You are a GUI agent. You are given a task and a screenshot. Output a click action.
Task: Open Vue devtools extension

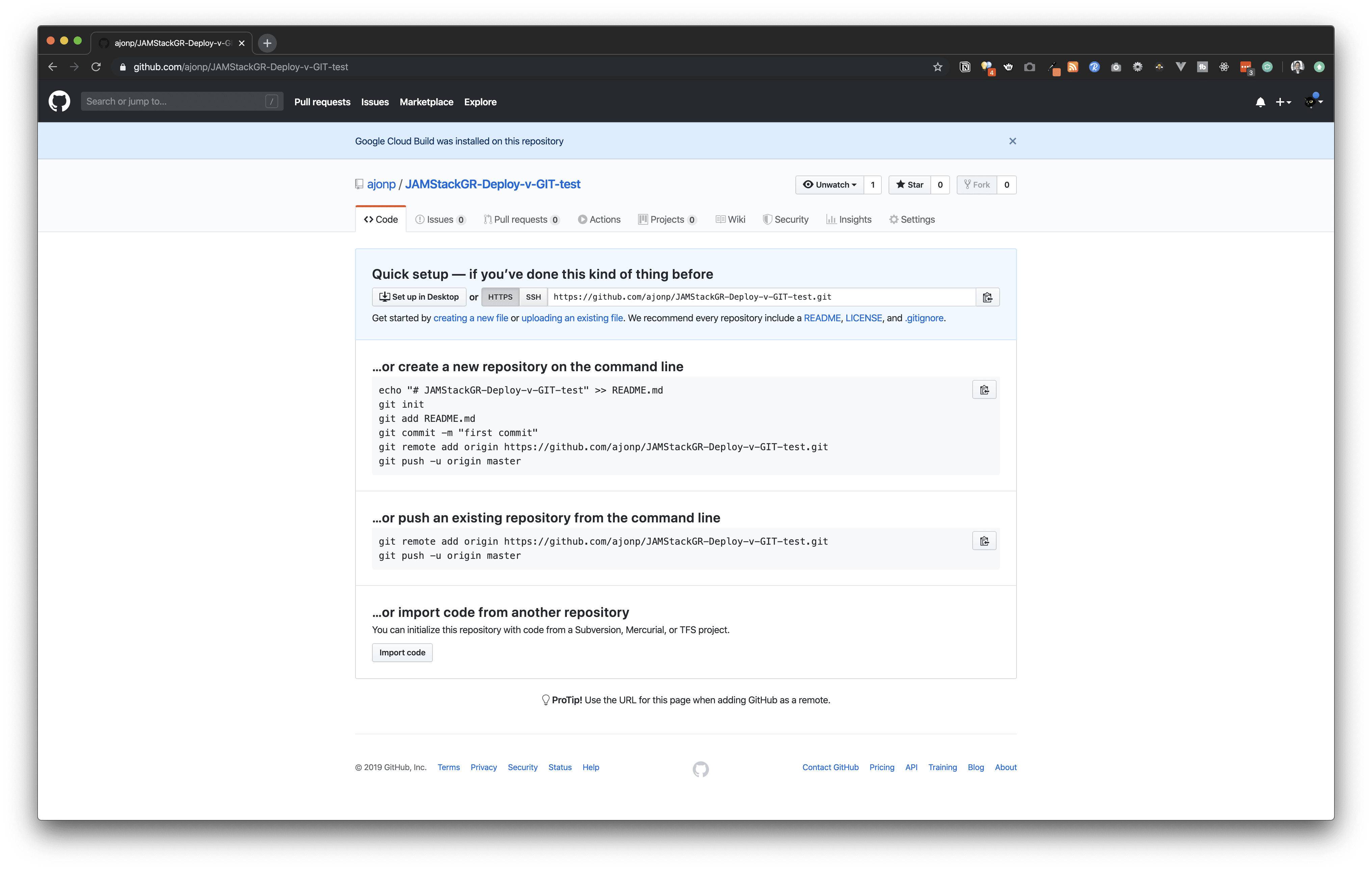(1181, 67)
